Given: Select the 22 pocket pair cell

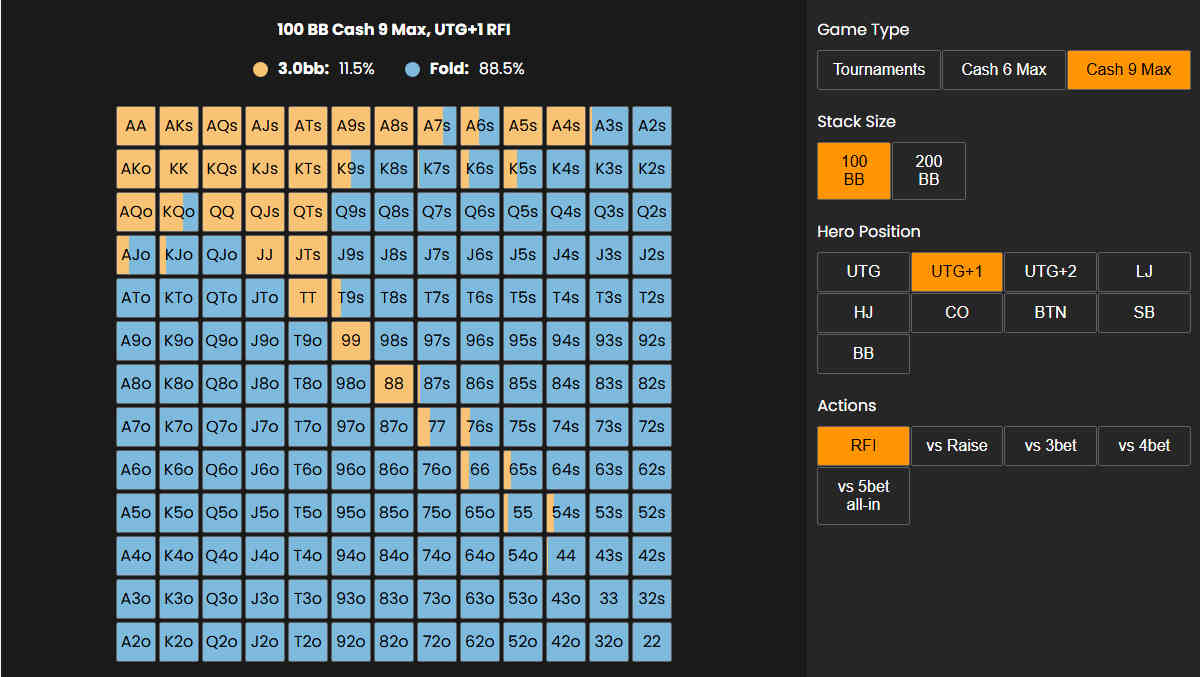Looking at the screenshot, I should tap(651, 641).
